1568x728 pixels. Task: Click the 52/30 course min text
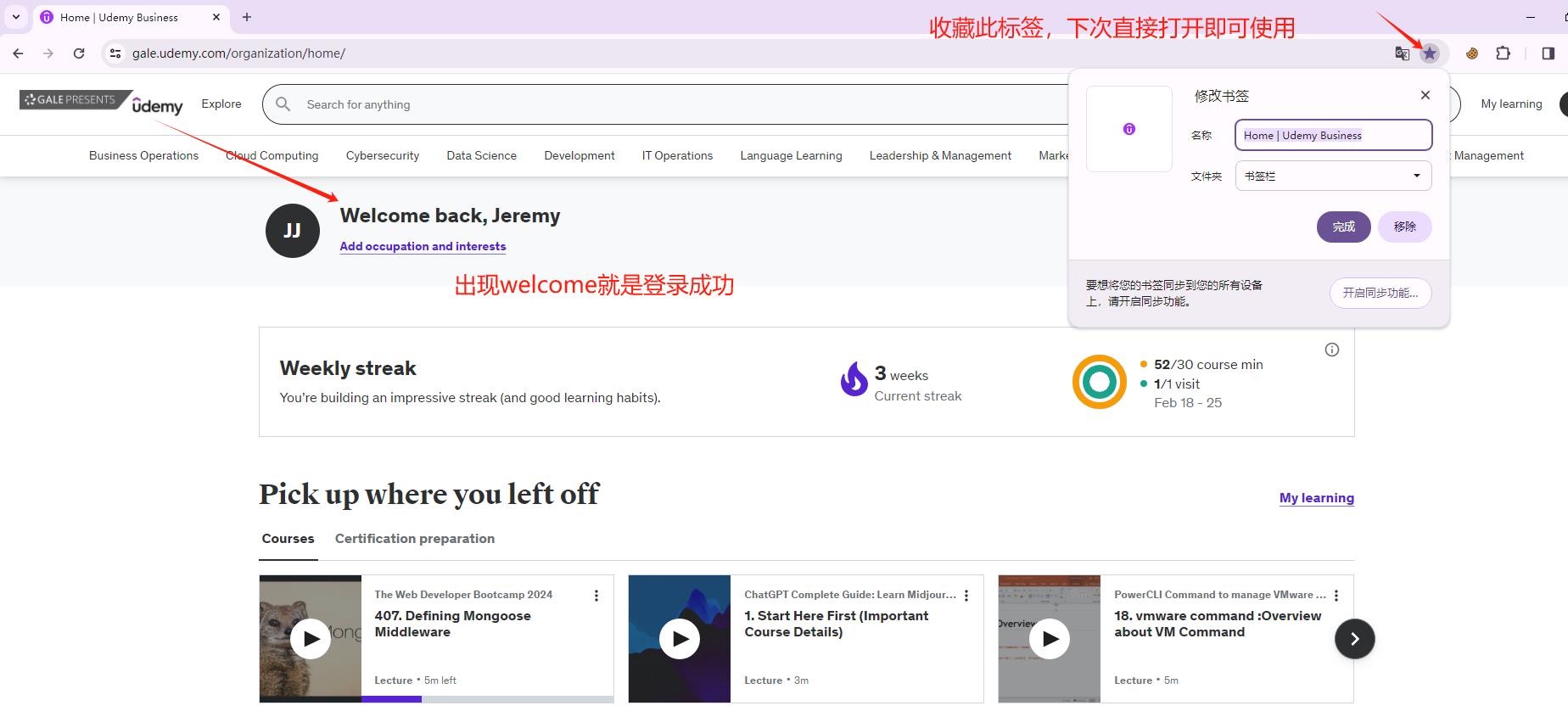[1208, 364]
